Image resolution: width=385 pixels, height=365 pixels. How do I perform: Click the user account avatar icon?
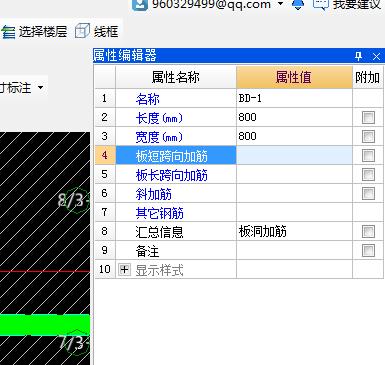[140, 5]
